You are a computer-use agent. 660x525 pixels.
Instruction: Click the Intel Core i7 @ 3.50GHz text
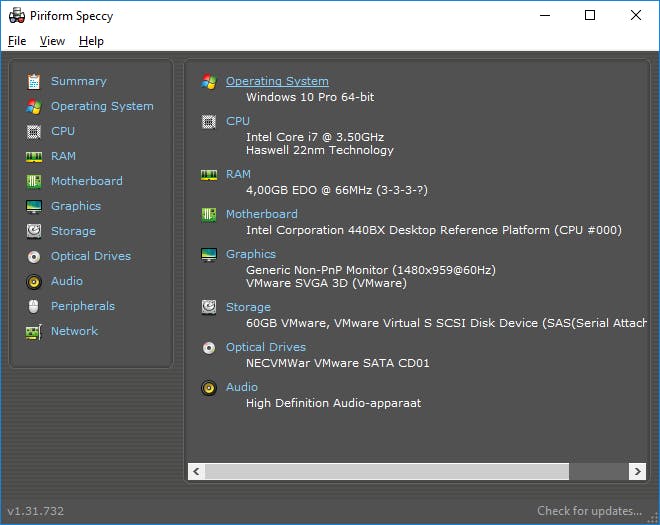click(315, 137)
